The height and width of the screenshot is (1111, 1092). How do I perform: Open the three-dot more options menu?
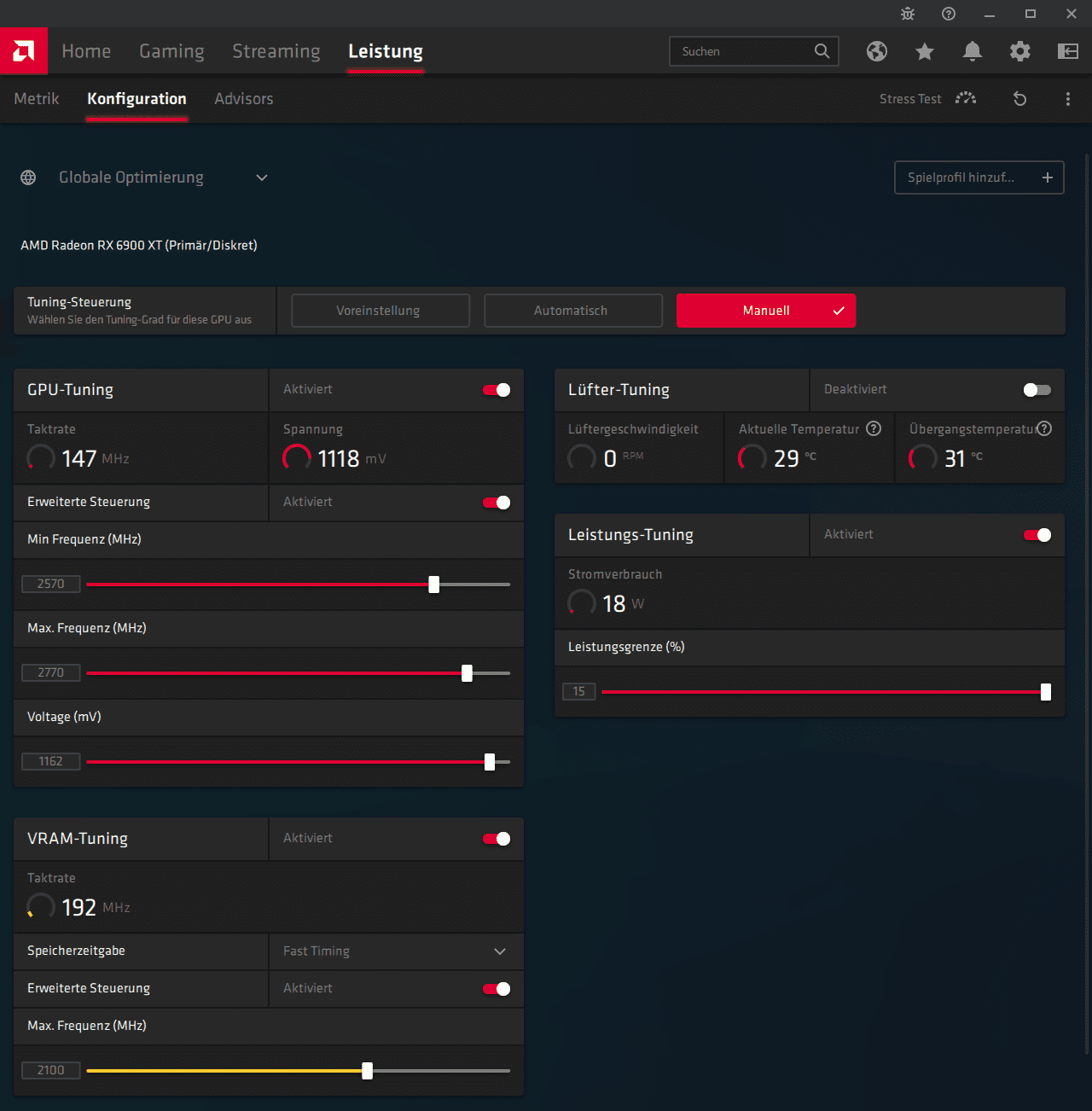click(x=1067, y=99)
